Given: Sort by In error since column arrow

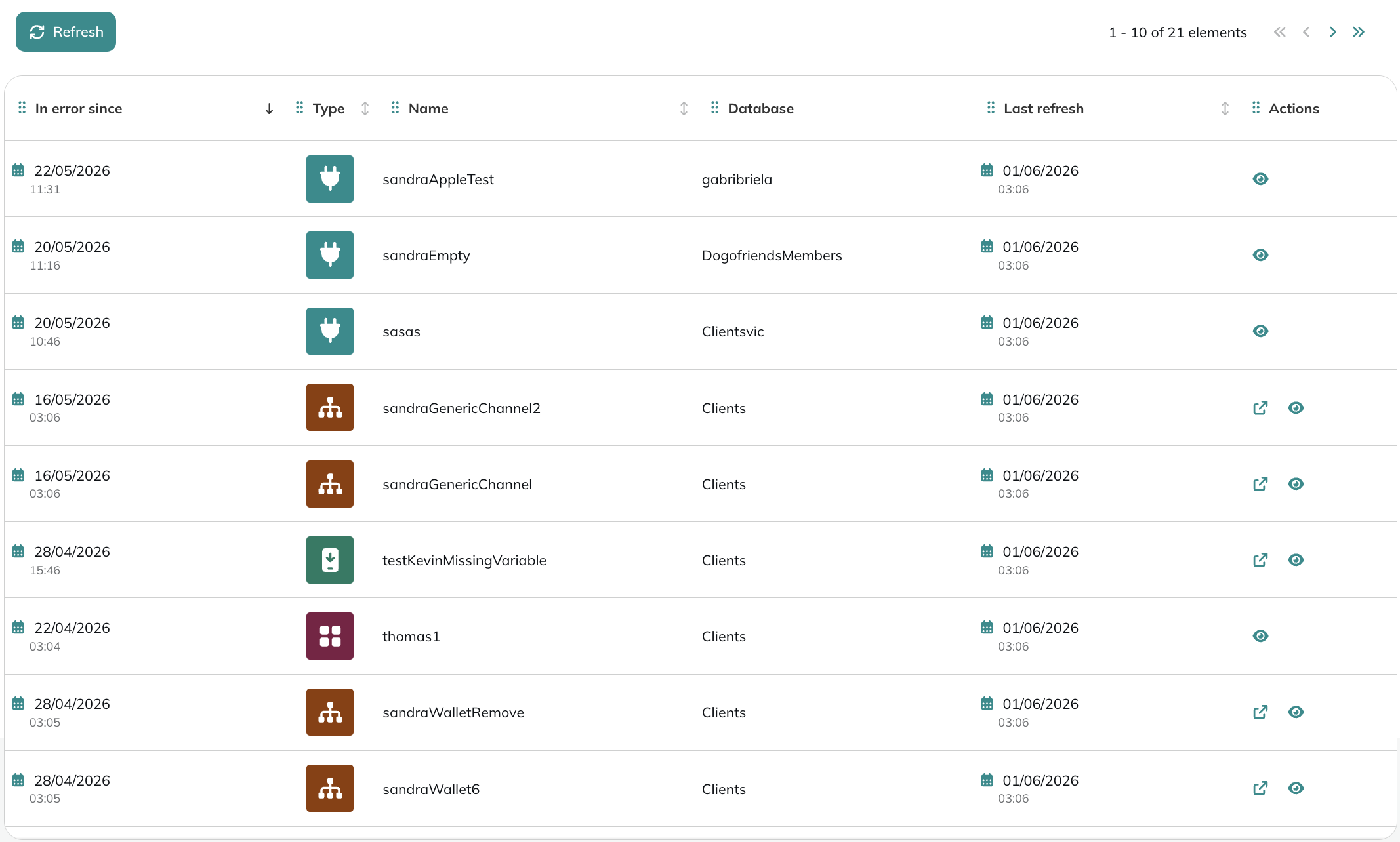Looking at the screenshot, I should coord(269,109).
